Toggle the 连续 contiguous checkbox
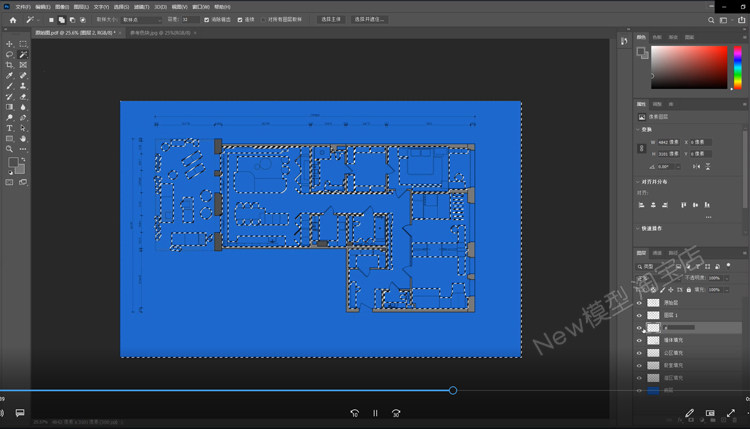Viewport: 750px width, 429px height. coord(239,19)
